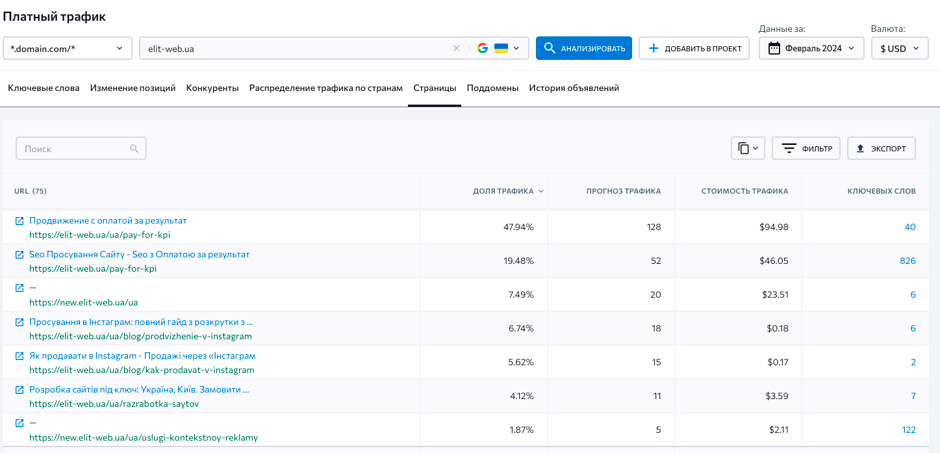Image resolution: width=940 pixels, height=453 pixels.
Task: Click keyword count 2
Action: [x=913, y=362]
